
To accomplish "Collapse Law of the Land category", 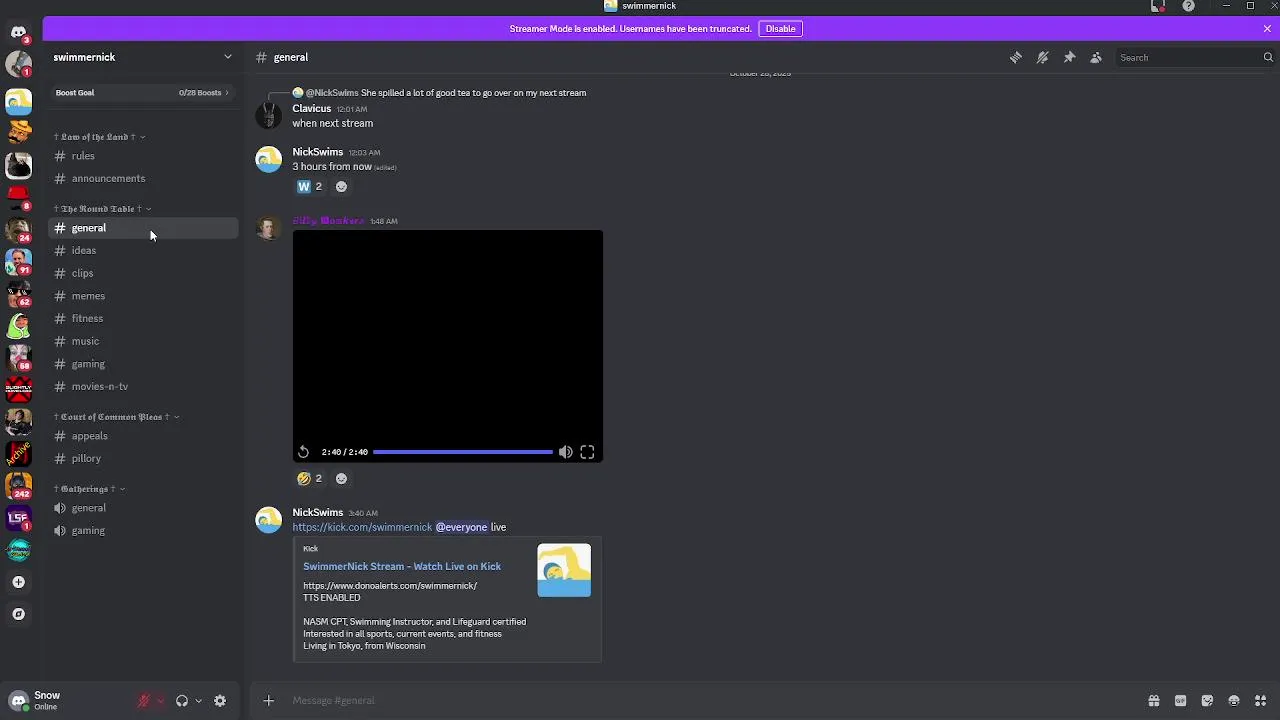I will click(x=100, y=137).
